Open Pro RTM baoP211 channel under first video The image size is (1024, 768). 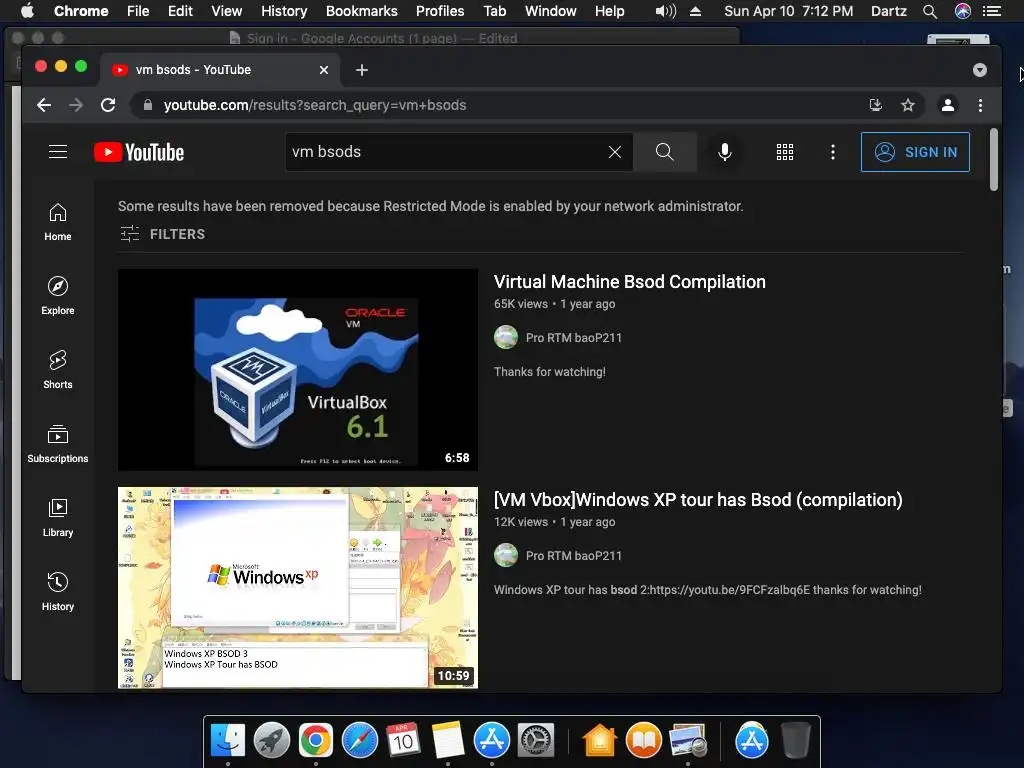(x=573, y=338)
